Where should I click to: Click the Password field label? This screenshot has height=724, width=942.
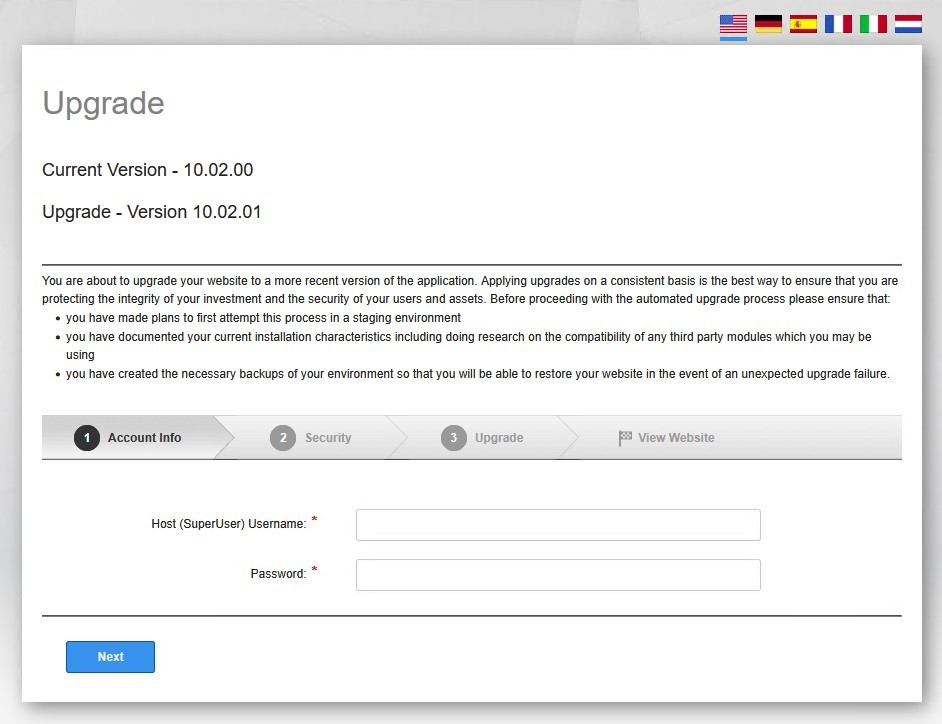(x=278, y=574)
